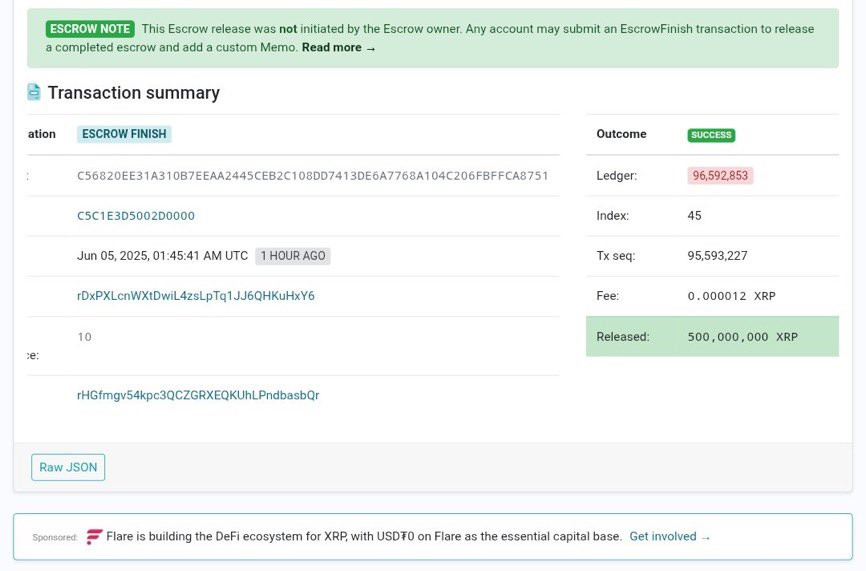Screen dimensions: 866x571
Task: Open ledger 96,592,853
Action: tap(720, 176)
